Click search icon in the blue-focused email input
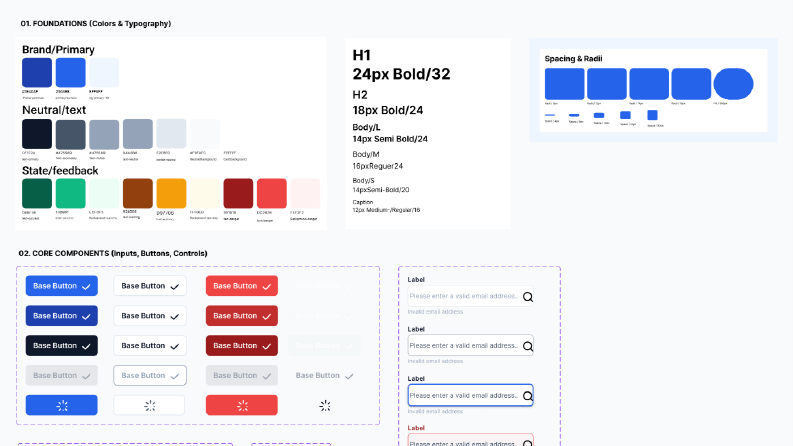Viewport: 793px width, 446px height. coord(527,396)
